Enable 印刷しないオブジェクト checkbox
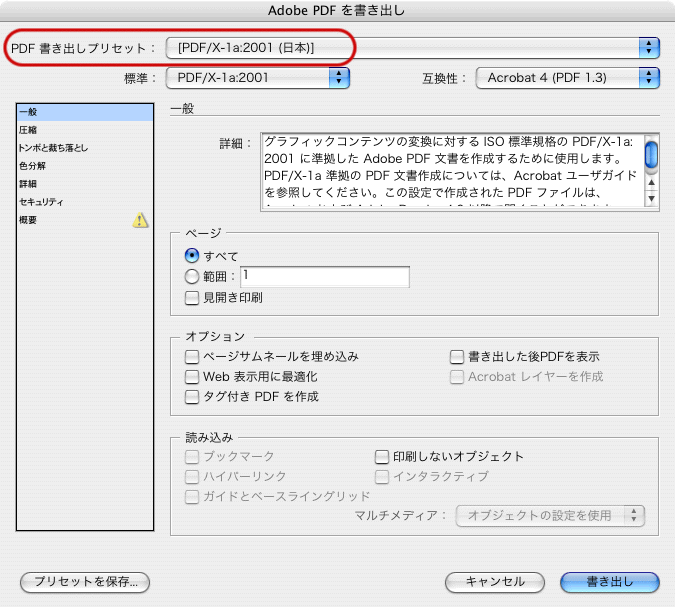The height and width of the screenshot is (607, 675). pyautogui.click(x=381, y=456)
